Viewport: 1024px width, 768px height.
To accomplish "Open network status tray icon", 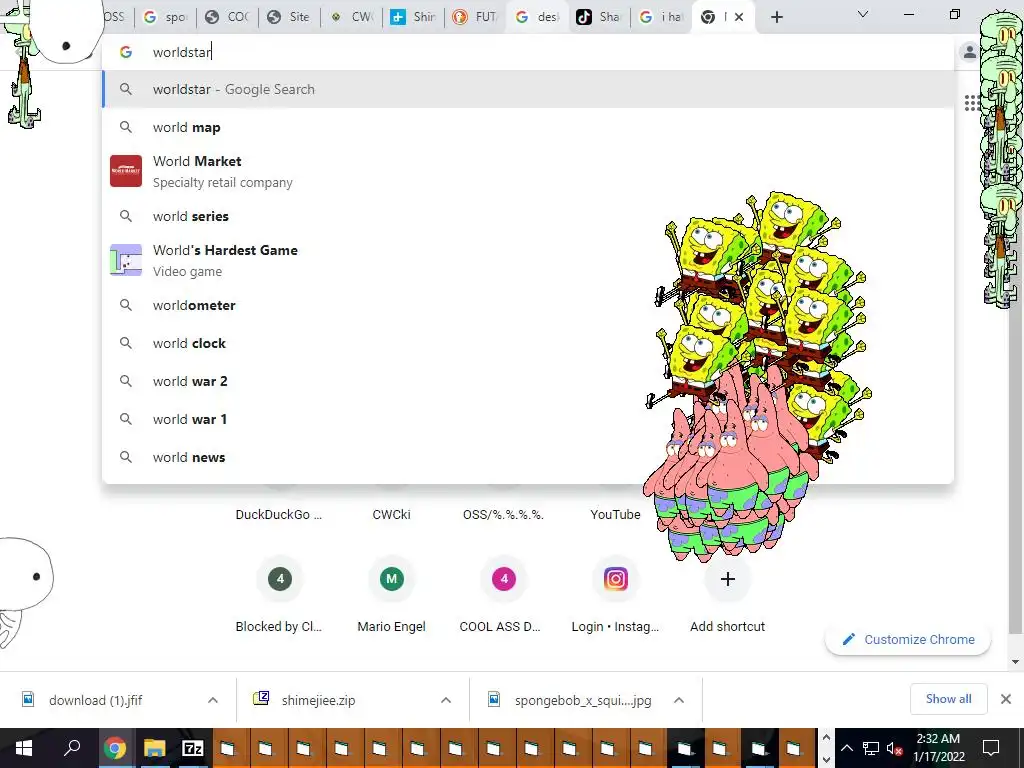I will point(871,748).
